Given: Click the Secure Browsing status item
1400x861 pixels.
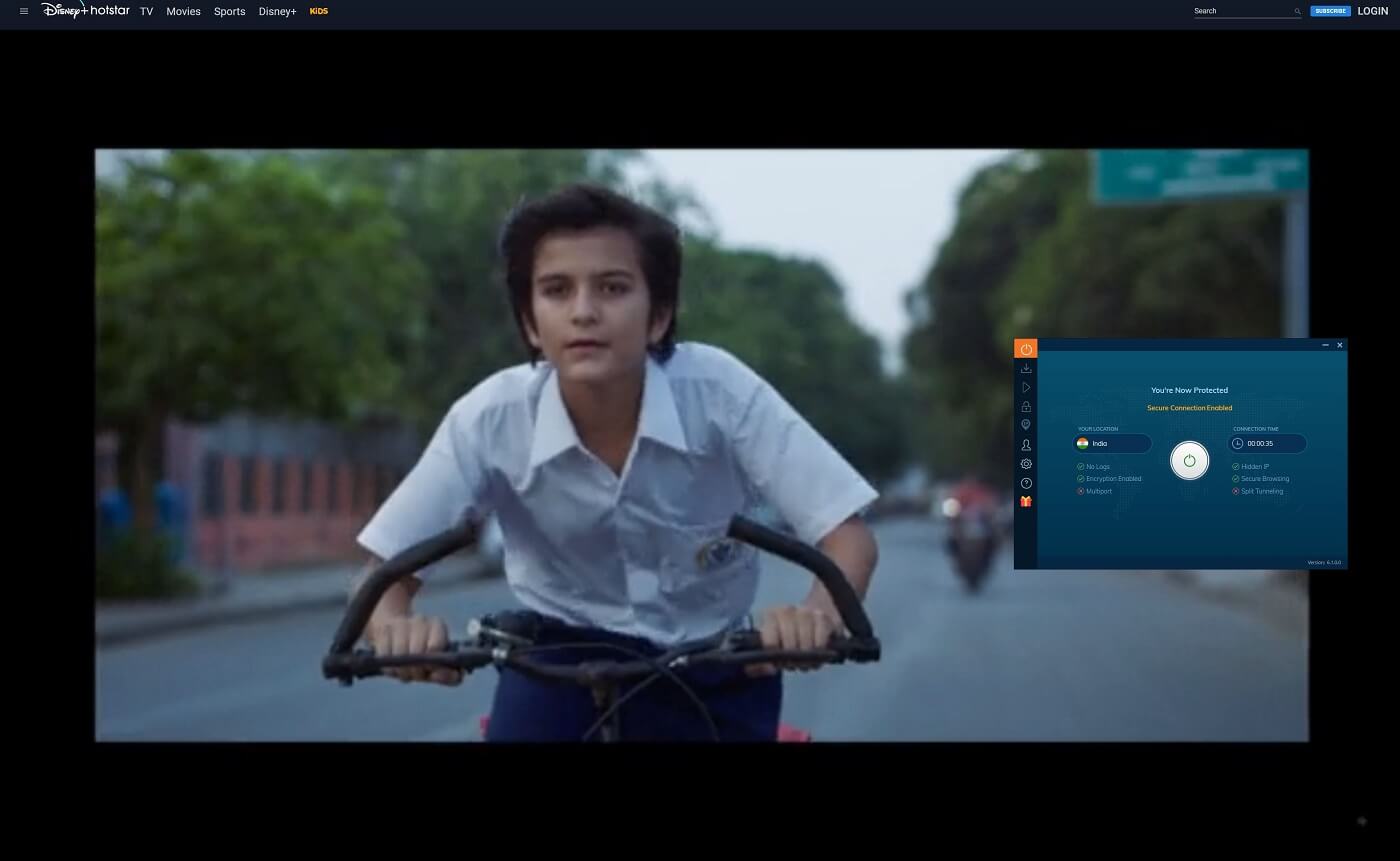Looking at the screenshot, I should 1260,479.
